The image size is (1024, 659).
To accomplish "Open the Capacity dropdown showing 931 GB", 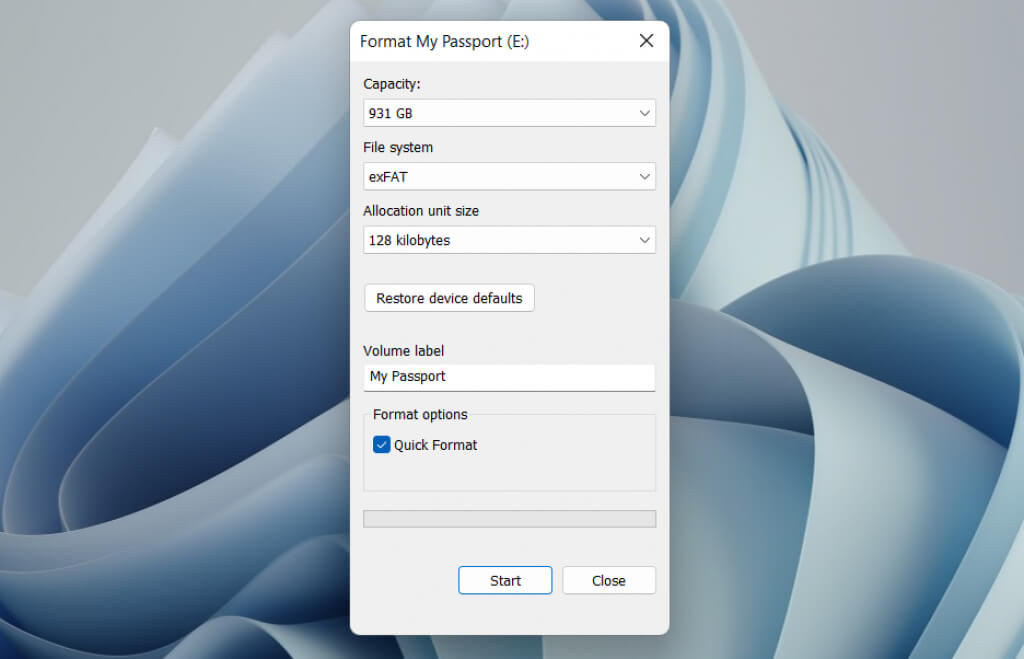I will click(x=509, y=113).
